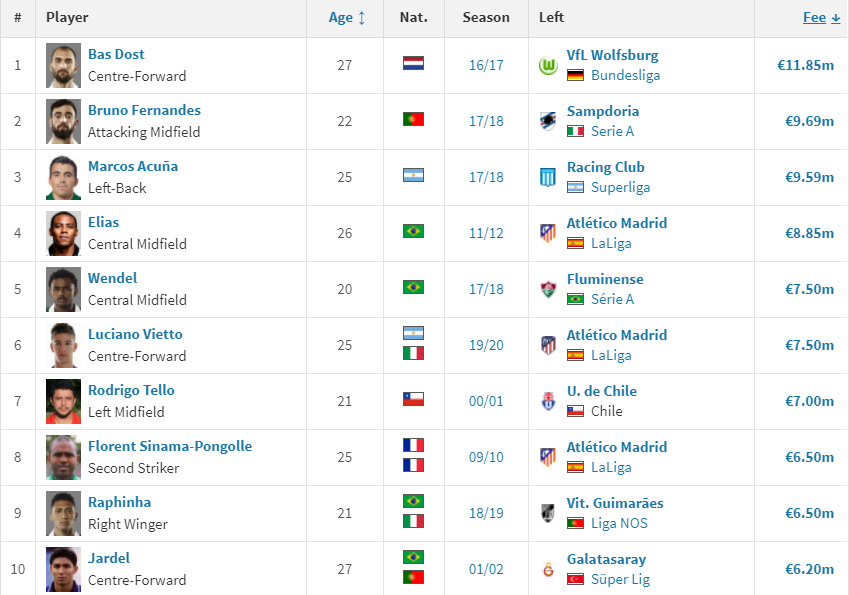Open Bruno Fernandes player profile
The image size is (849, 595).
pyautogui.click(x=144, y=110)
